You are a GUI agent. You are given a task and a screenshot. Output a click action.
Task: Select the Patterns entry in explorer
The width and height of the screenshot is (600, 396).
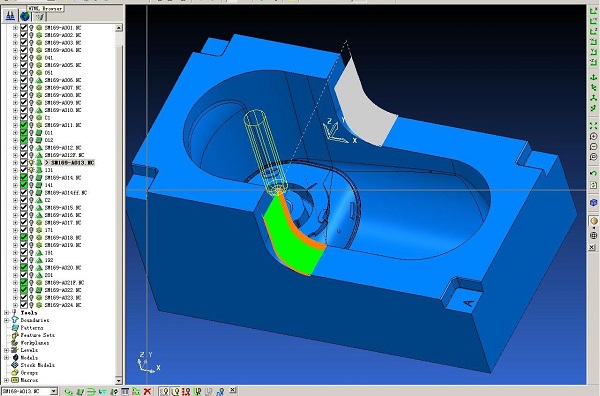click(x=32, y=328)
